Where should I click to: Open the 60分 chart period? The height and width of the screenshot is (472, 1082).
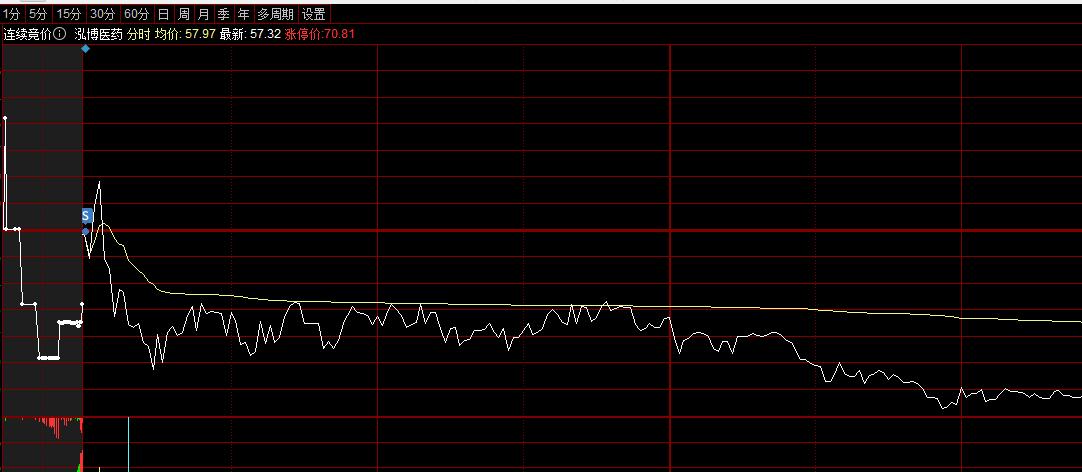137,14
